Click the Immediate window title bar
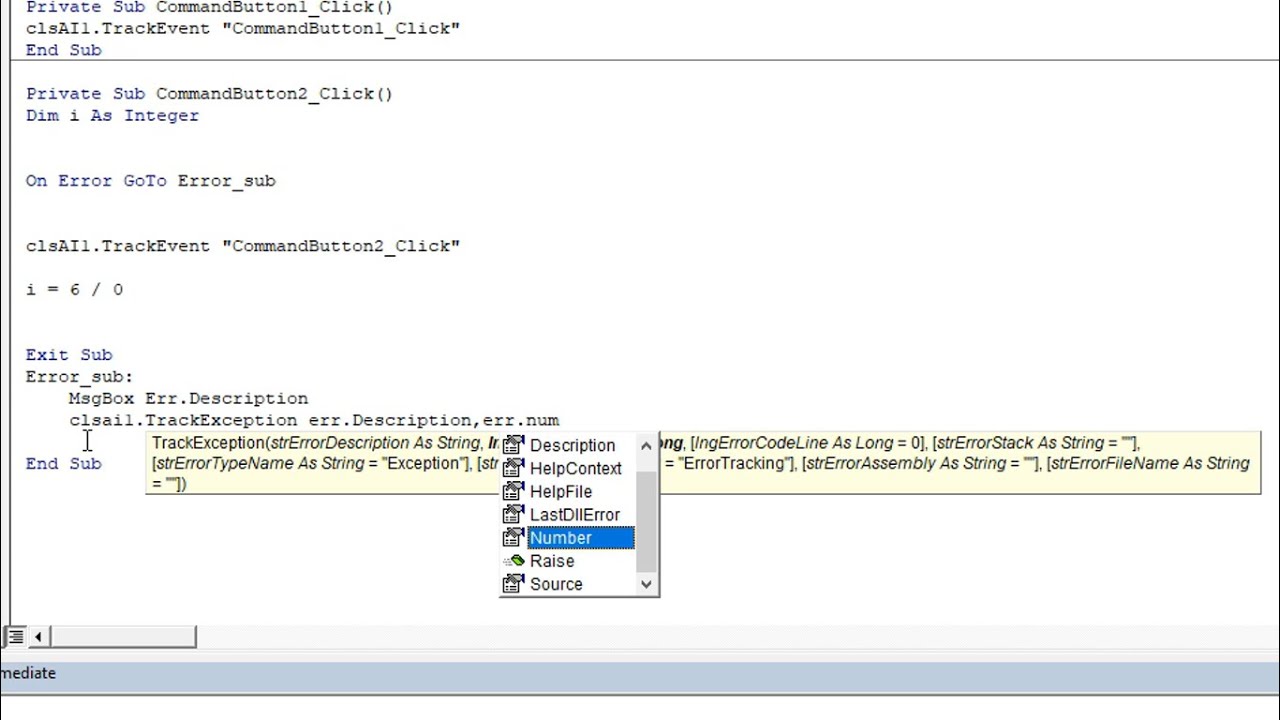This screenshot has width=1280, height=720. click(x=640, y=674)
